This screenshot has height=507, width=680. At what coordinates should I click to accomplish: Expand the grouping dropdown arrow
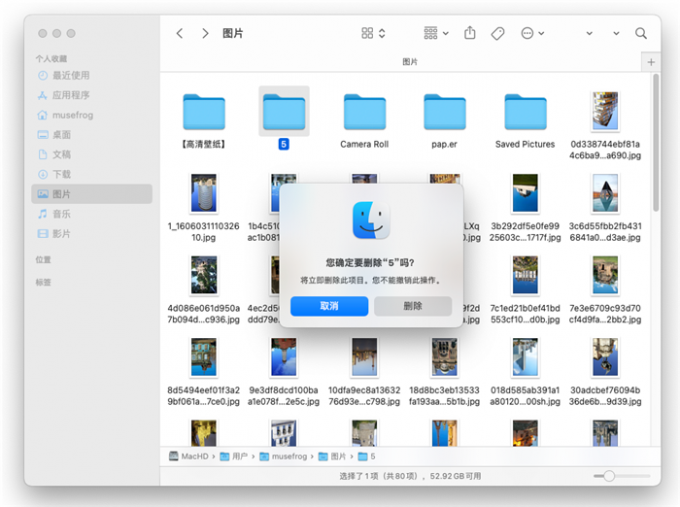[x=445, y=33]
